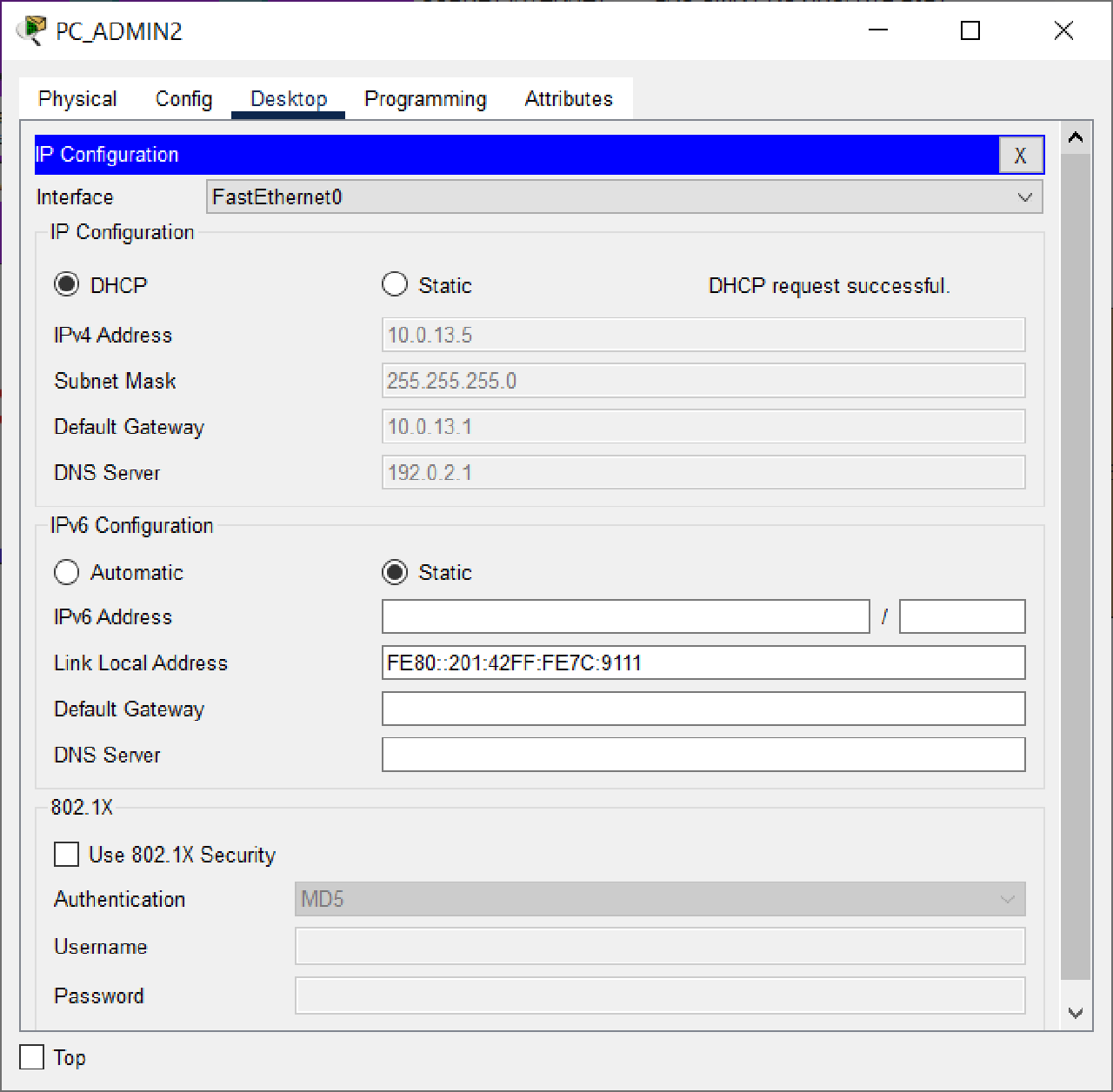This screenshot has height=1092, width=1113.
Task: Check the Top checkbox
Action: [30, 1057]
